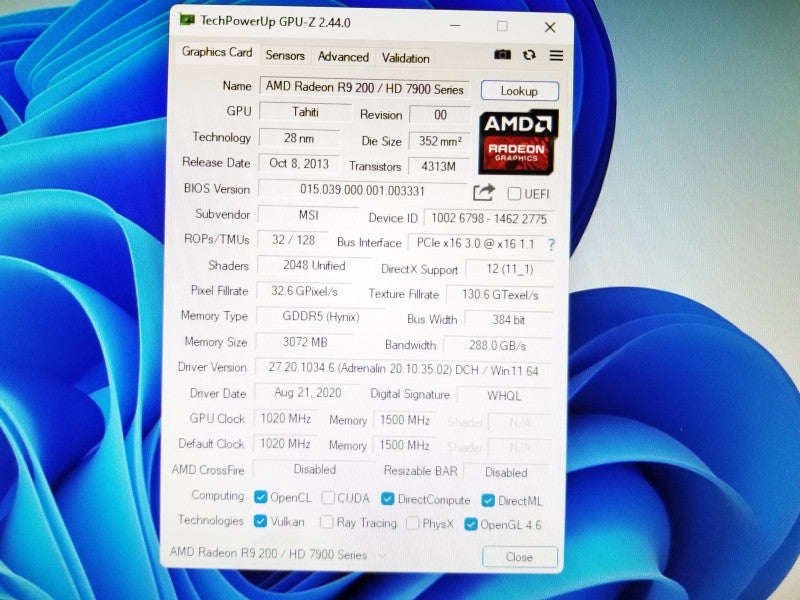
Task: Click the Name field AMD Radeon R9 200
Action: (x=364, y=88)
